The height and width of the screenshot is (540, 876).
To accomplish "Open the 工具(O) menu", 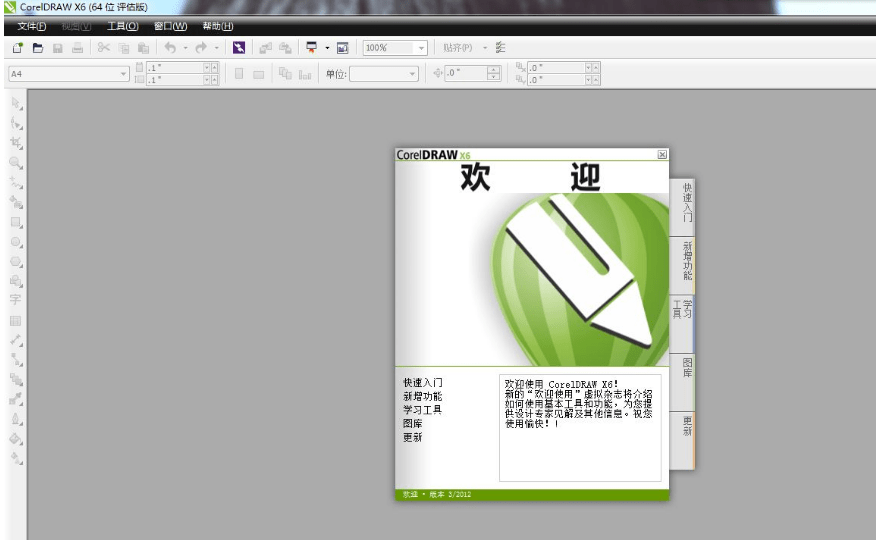I will (x=122, y=26).
